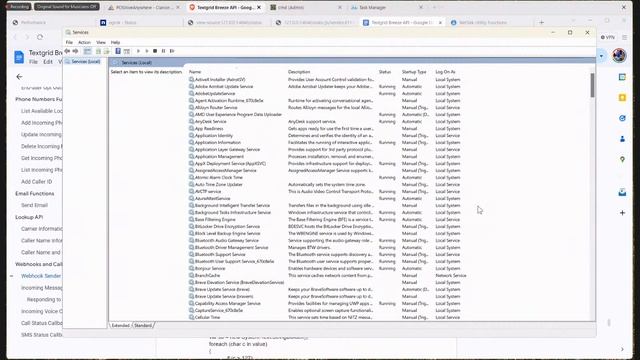Viewport: 640px width, 360px height.
Task: Click the VPN button in browser toolbar
Action: tap(608, 37)
